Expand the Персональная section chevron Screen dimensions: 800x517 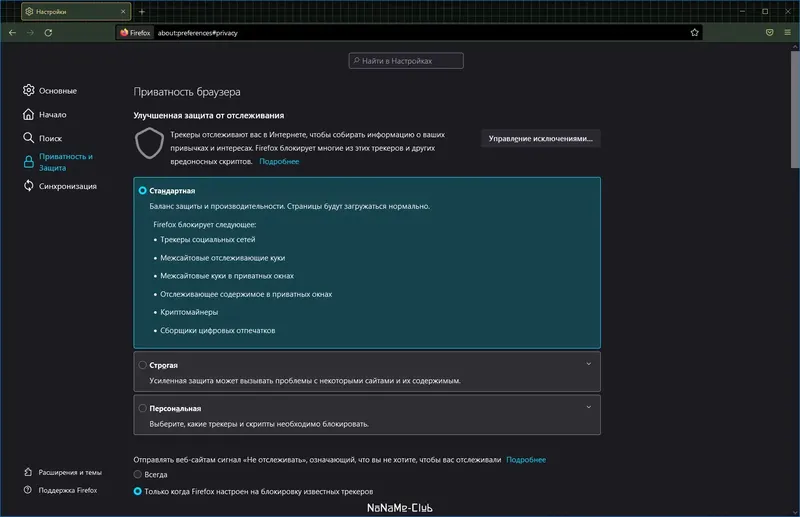588,407
